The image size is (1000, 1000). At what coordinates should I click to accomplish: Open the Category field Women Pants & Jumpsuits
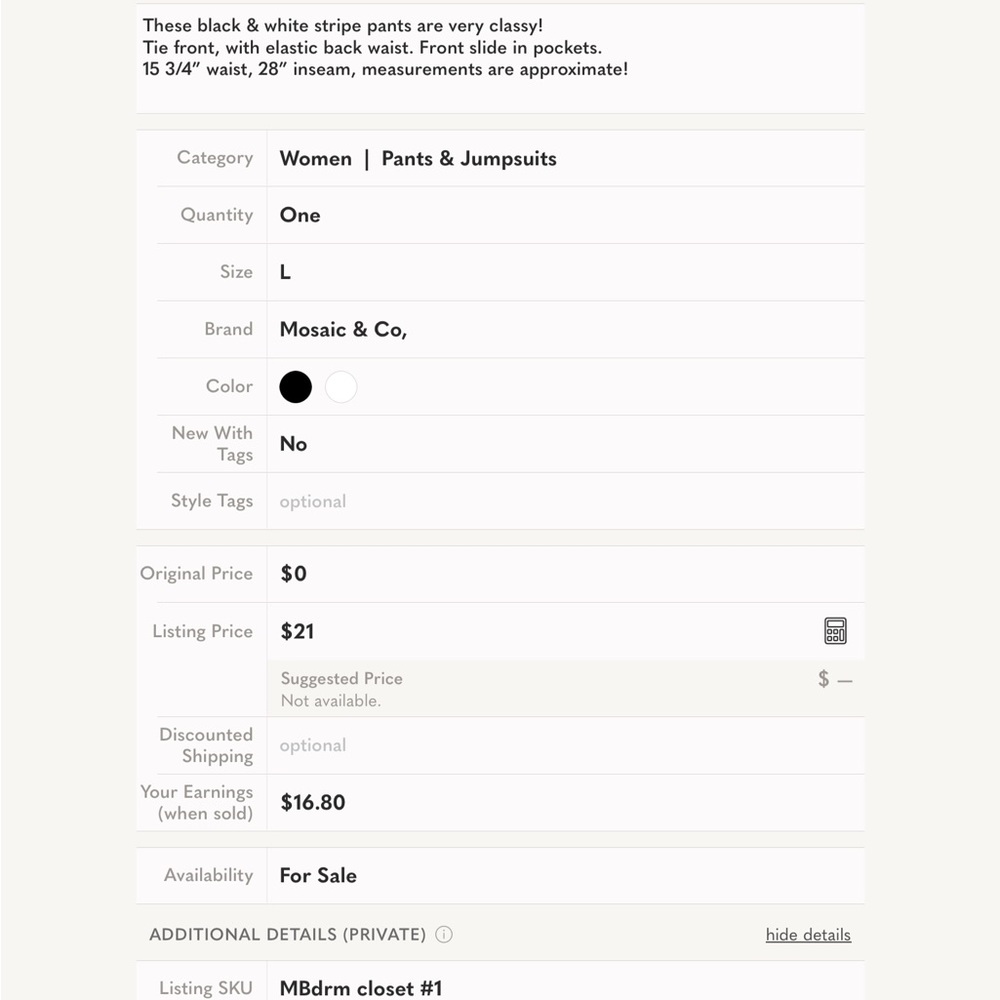(x=566, y=158)
